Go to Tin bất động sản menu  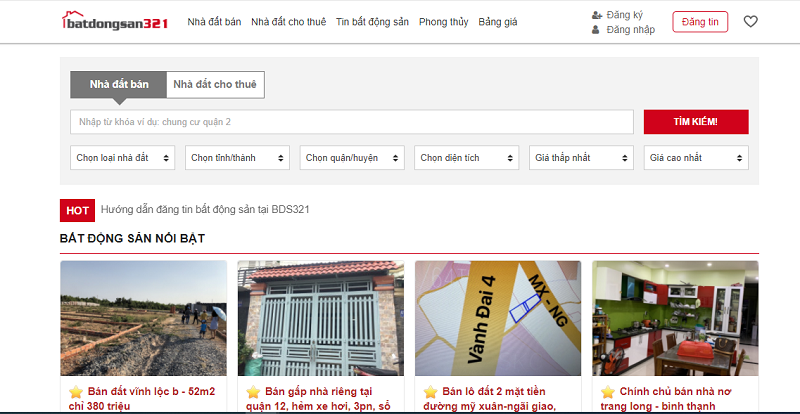[x=372, y=22]
